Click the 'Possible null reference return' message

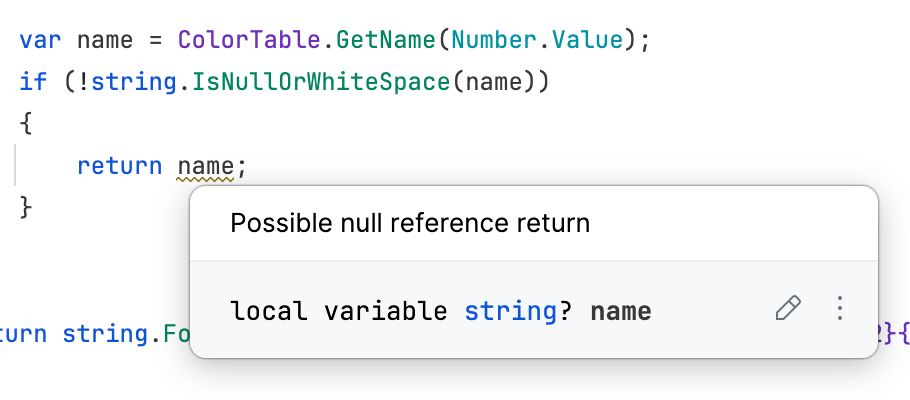[410, 222]
